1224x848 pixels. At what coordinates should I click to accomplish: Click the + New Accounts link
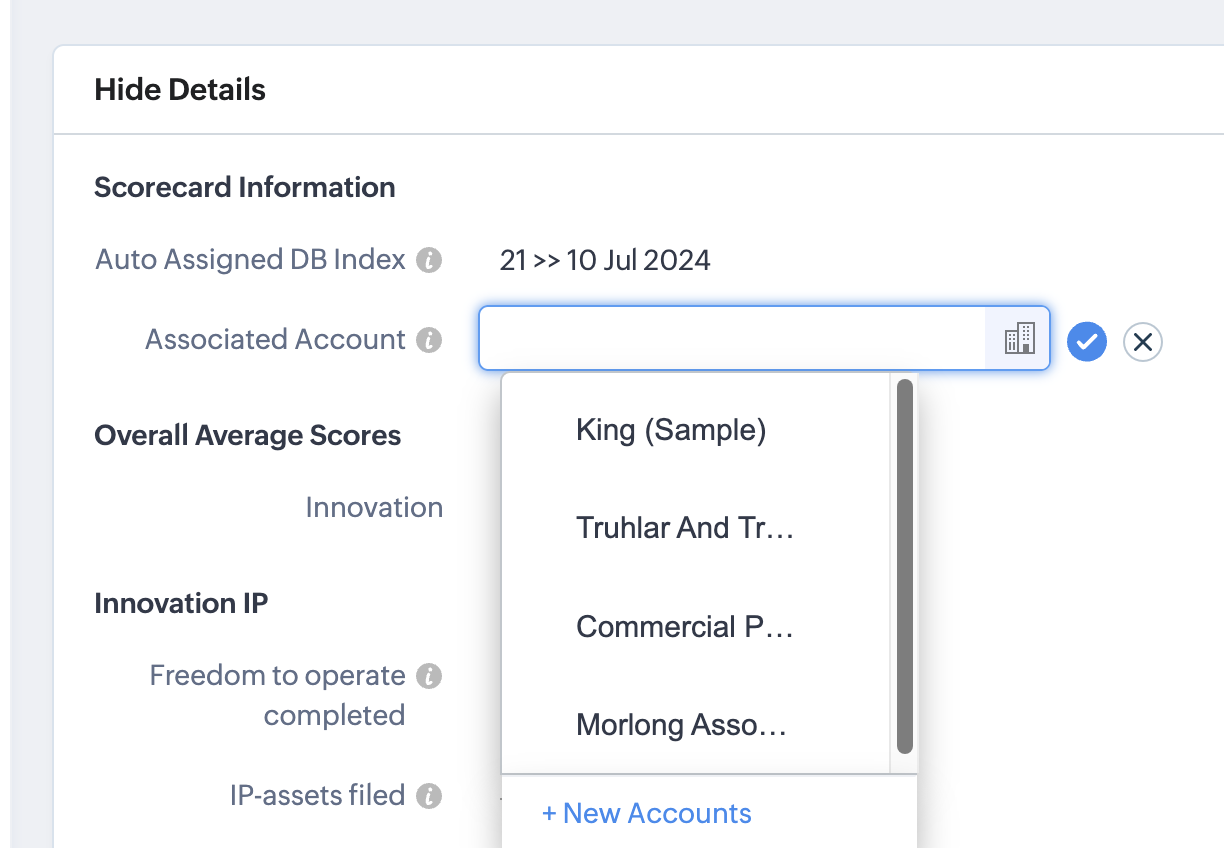pyautogui.click(x=646, y=813)
